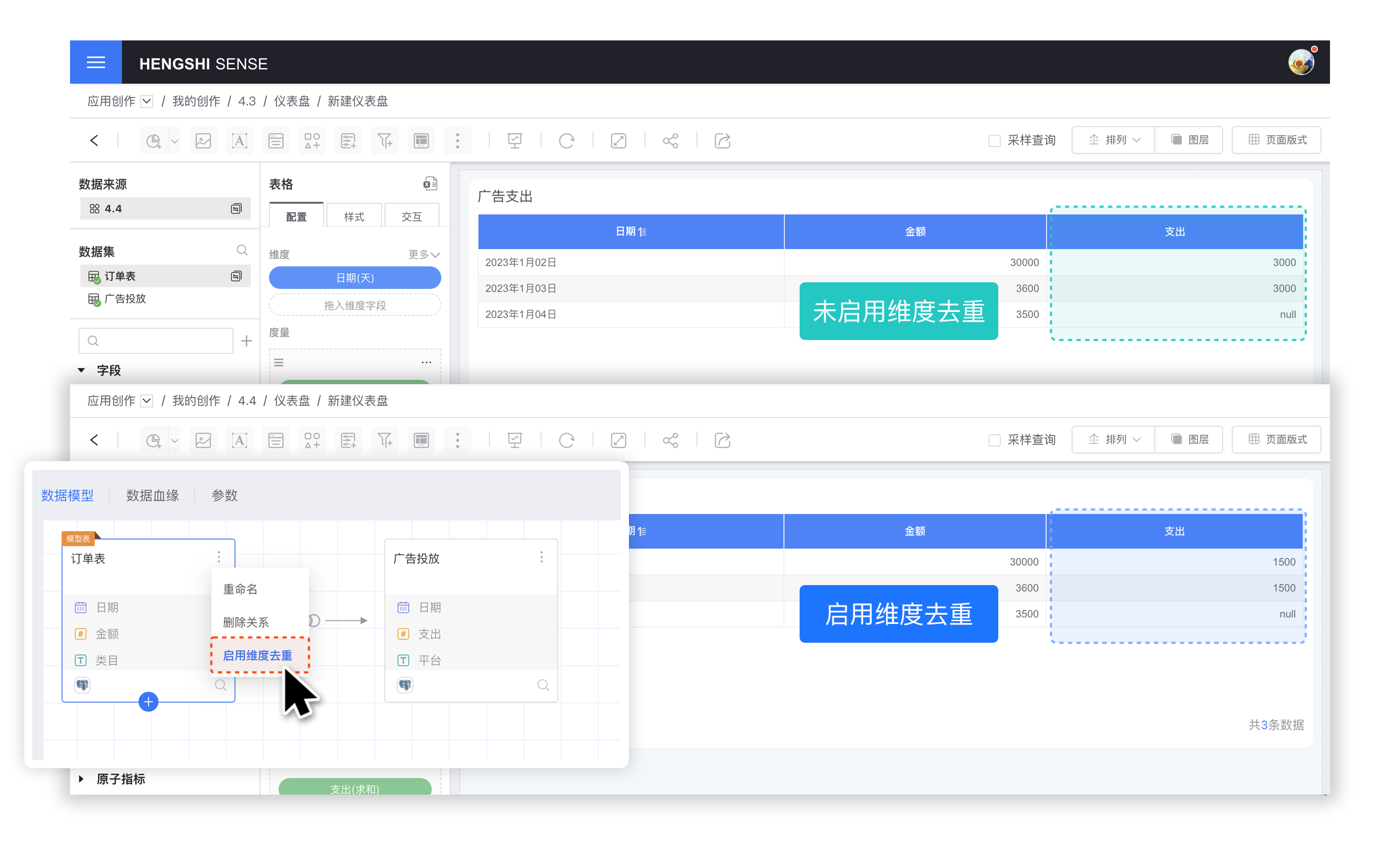The height and width of the screenshot is (862, 1400).
Task: Open chart type dropdown arrow upper toolbar
Action: (x=175, y=141)
